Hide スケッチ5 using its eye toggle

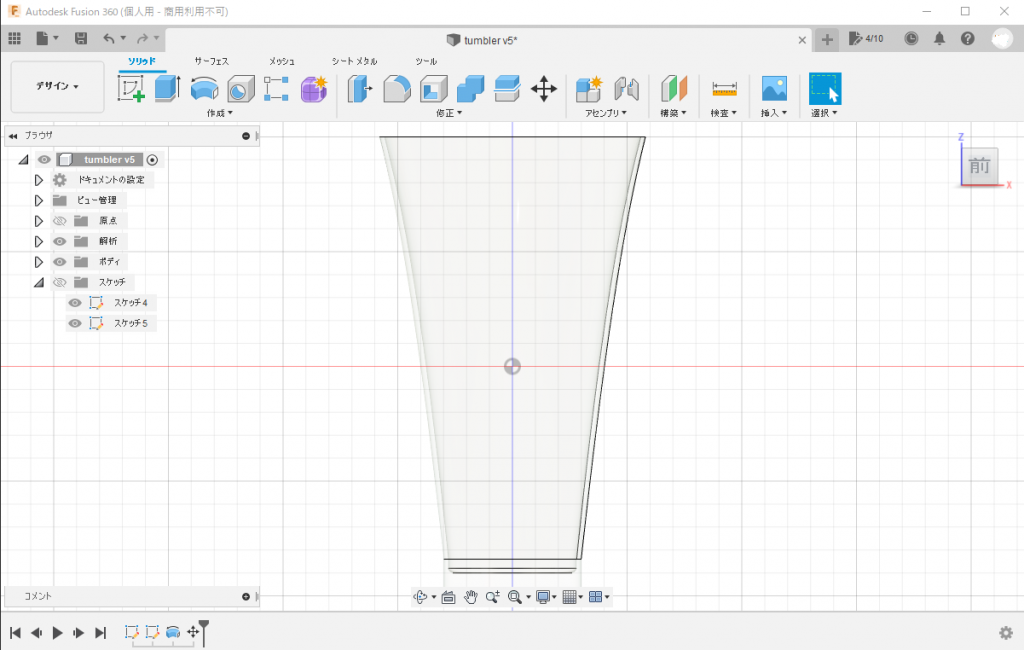pos(75,323)
